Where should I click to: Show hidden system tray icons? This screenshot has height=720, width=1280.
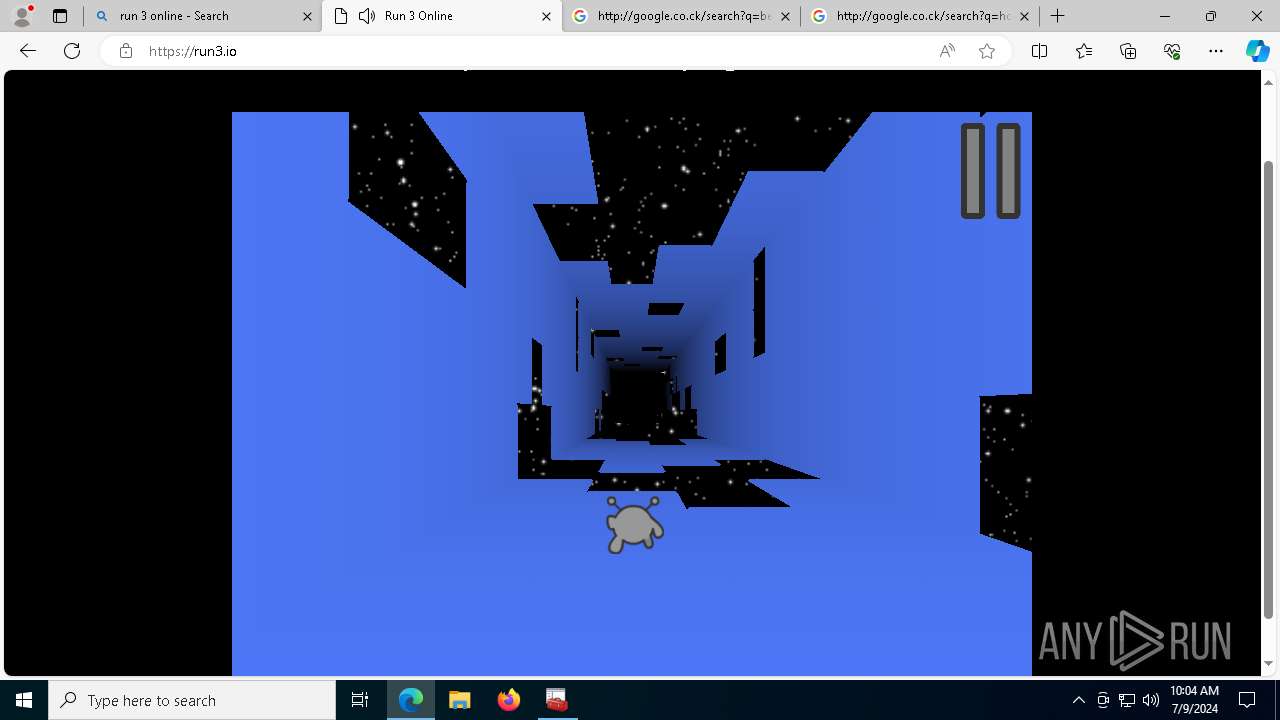(1078, 700)
